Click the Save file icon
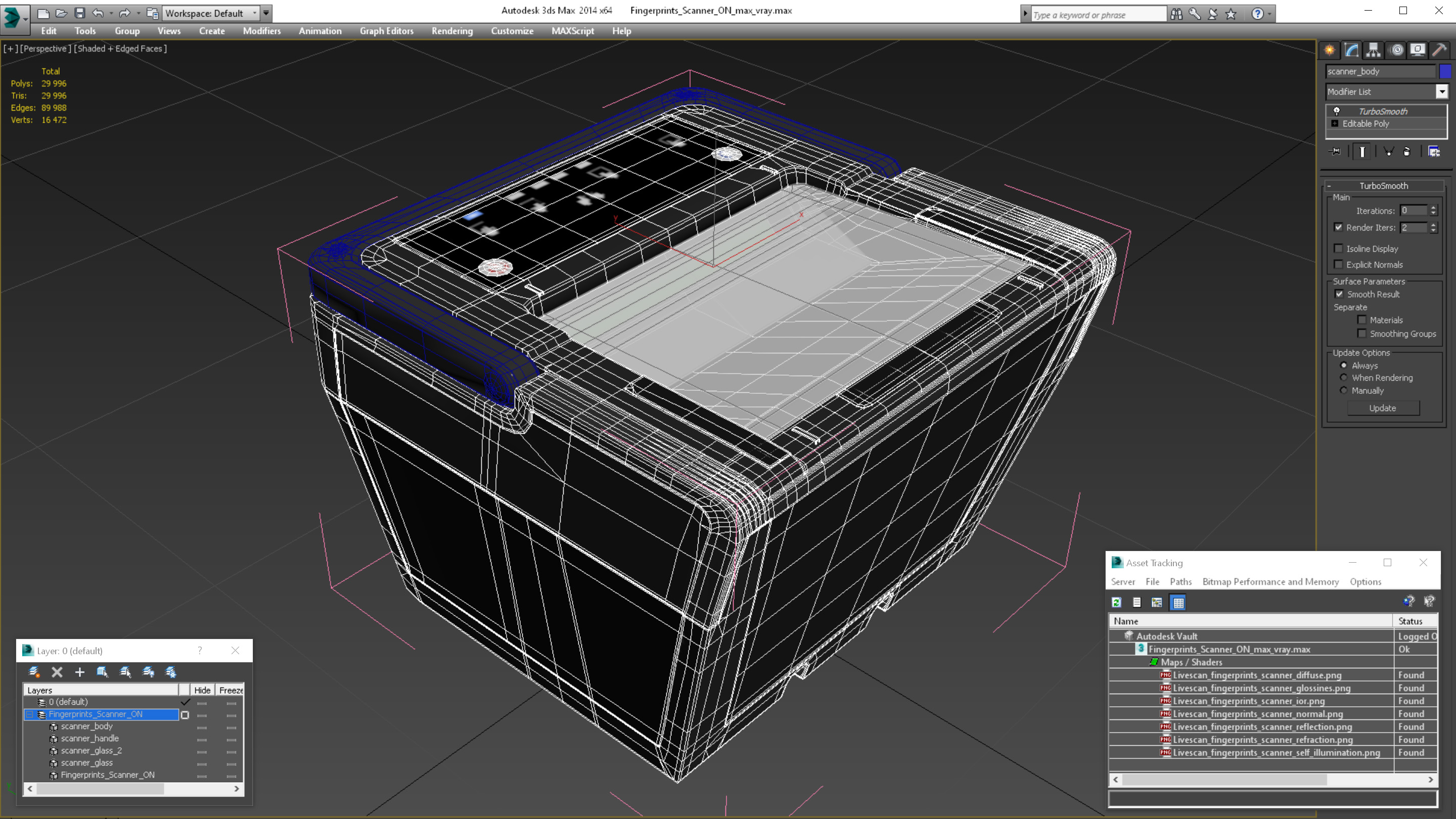The height and width of the screenshot is (819, 1456). 80,13
